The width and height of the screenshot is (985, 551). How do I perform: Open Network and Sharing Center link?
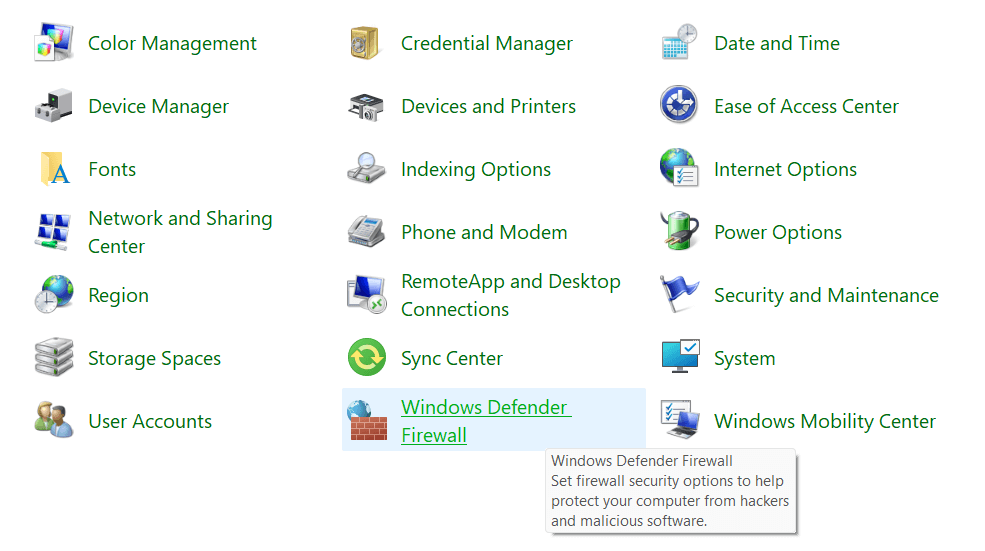[180, 232]
